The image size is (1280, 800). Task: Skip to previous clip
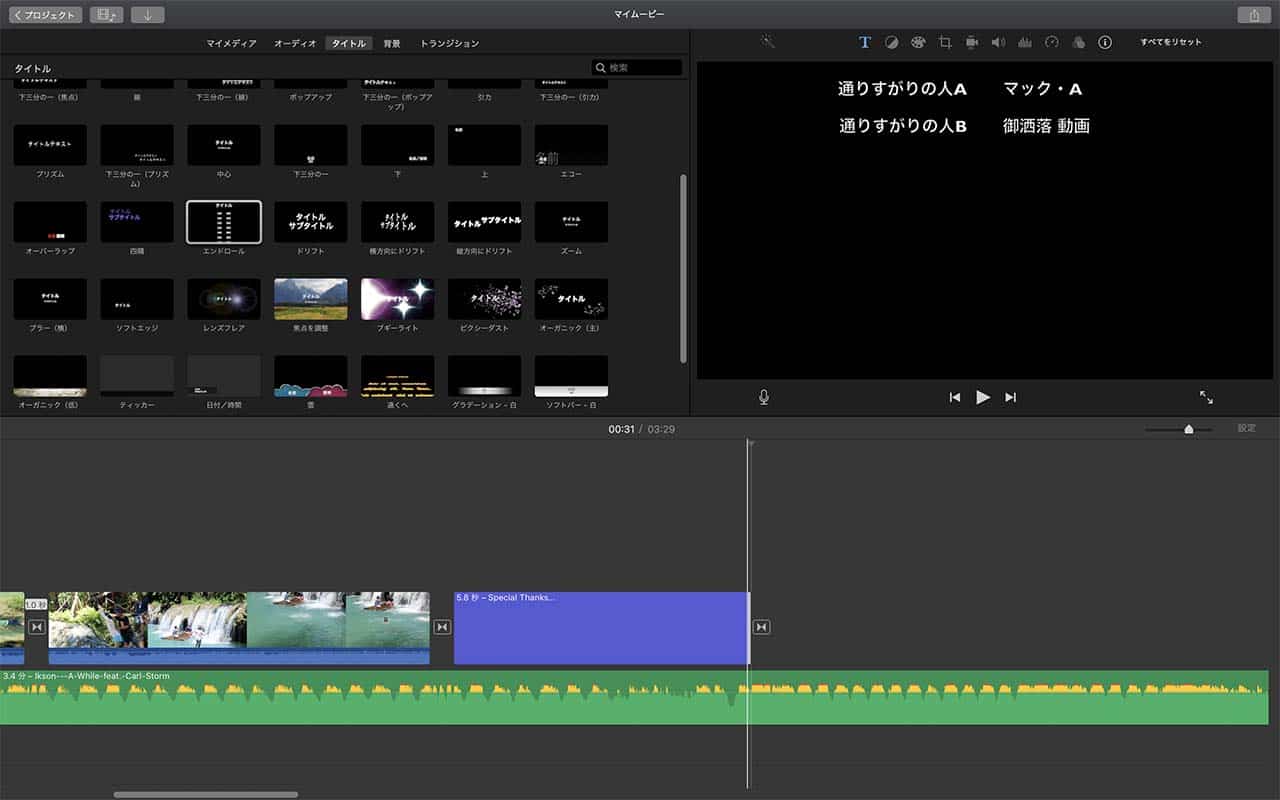(x=955, y=397)
